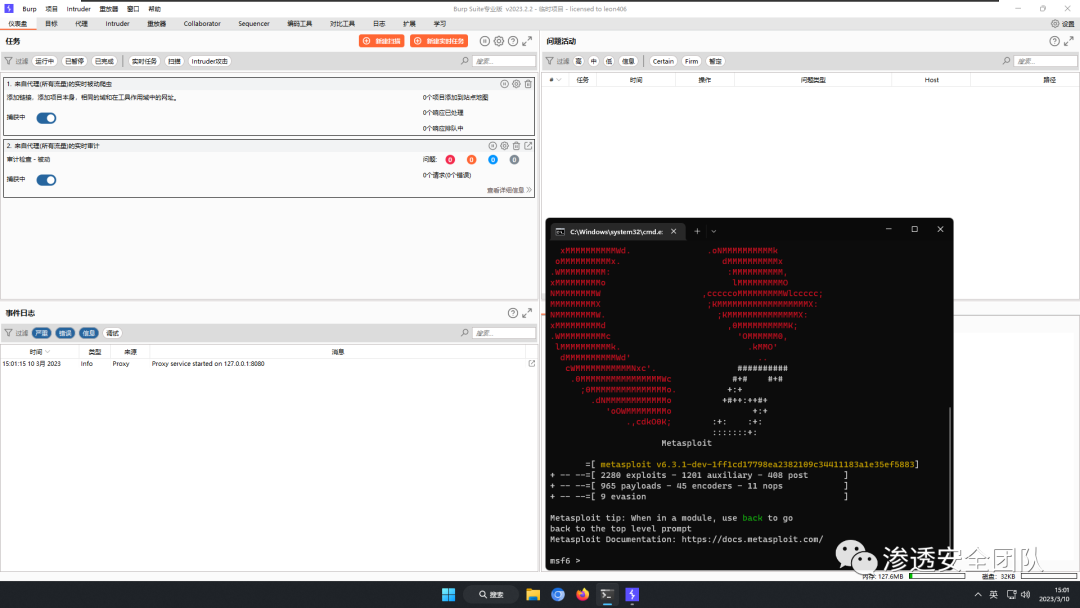Expand the Tasks panel to full view
Screen dimensions: 1080x608
click(x=527, y=41)
